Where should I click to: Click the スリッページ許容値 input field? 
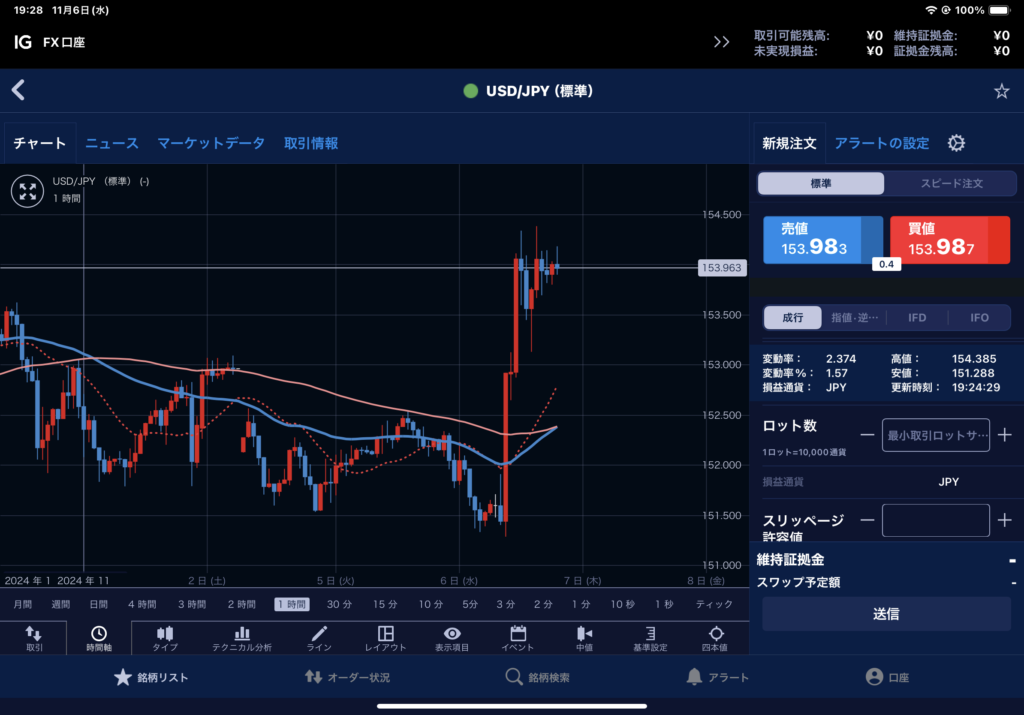pyautogui.click(x=935, y=520)
